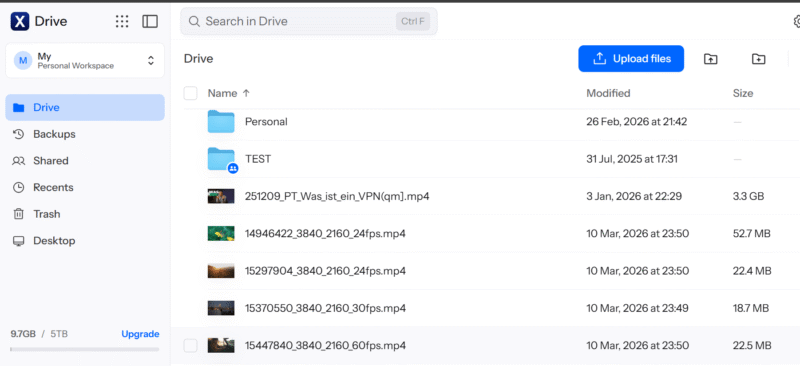Click the storage usage progress bar
Viewport: 800px width, 366px height.
pos(85,350)
